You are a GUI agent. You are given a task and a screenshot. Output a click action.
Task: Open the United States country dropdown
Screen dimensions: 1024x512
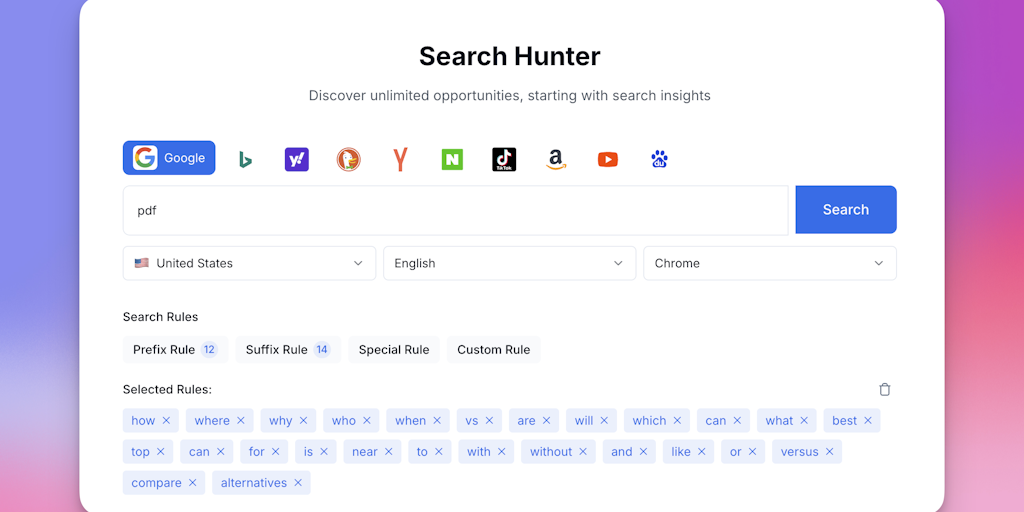249,263
